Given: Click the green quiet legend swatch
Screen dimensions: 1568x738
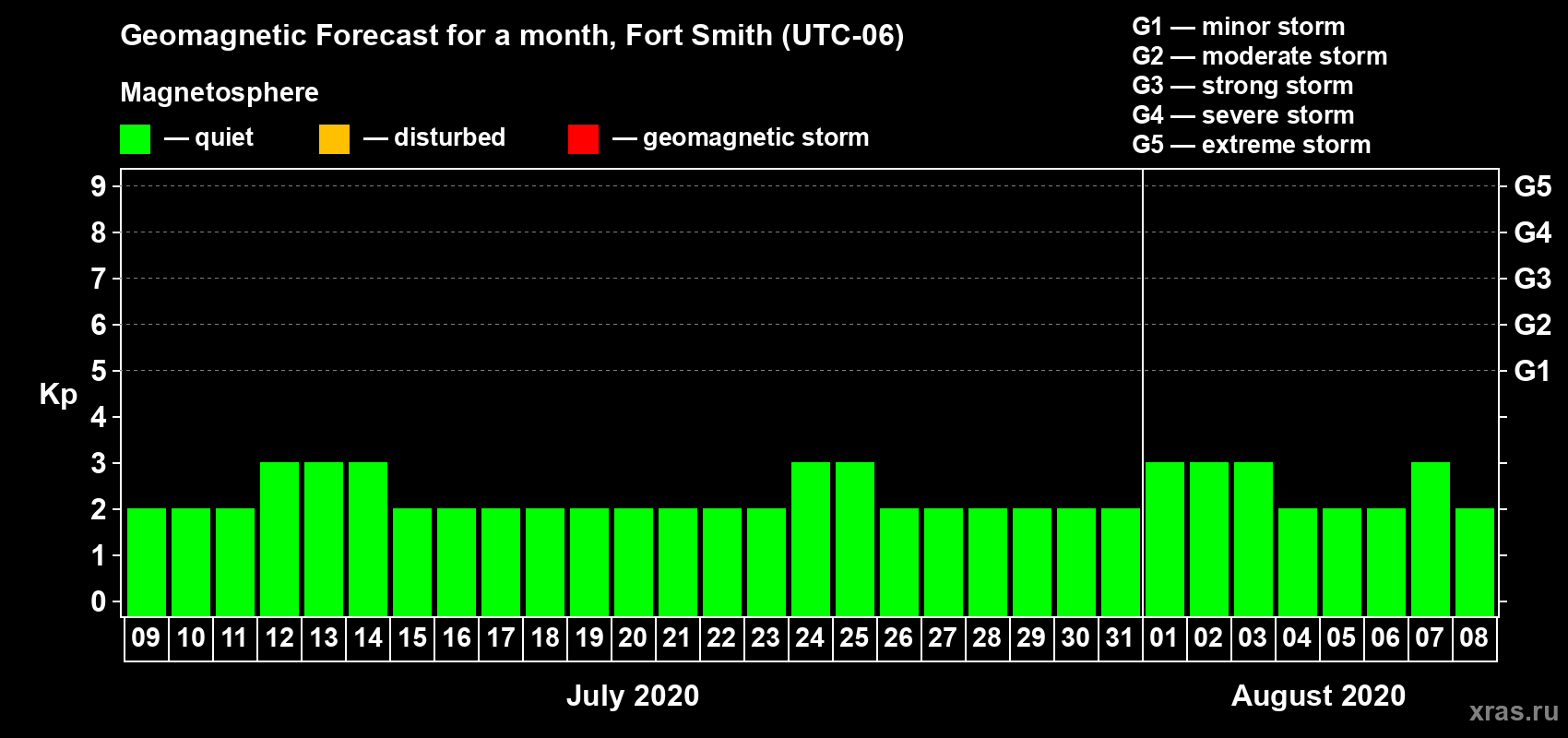Looking at the screenshot, I should point(135,139).
